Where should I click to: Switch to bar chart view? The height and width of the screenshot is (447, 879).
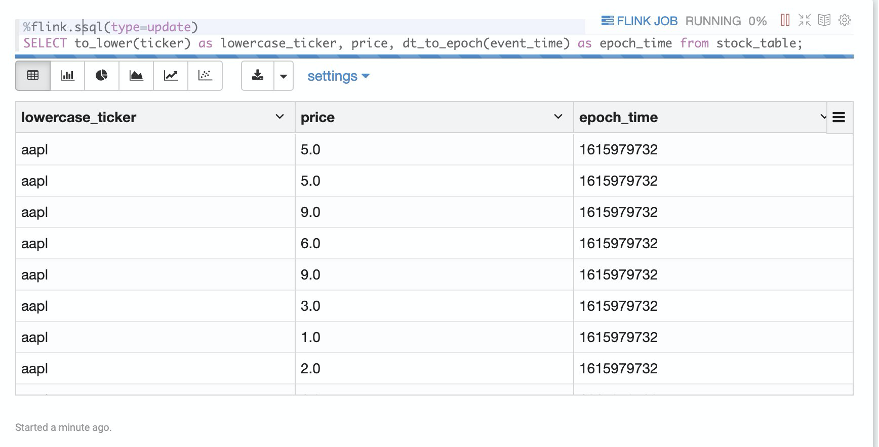[67, 76]
